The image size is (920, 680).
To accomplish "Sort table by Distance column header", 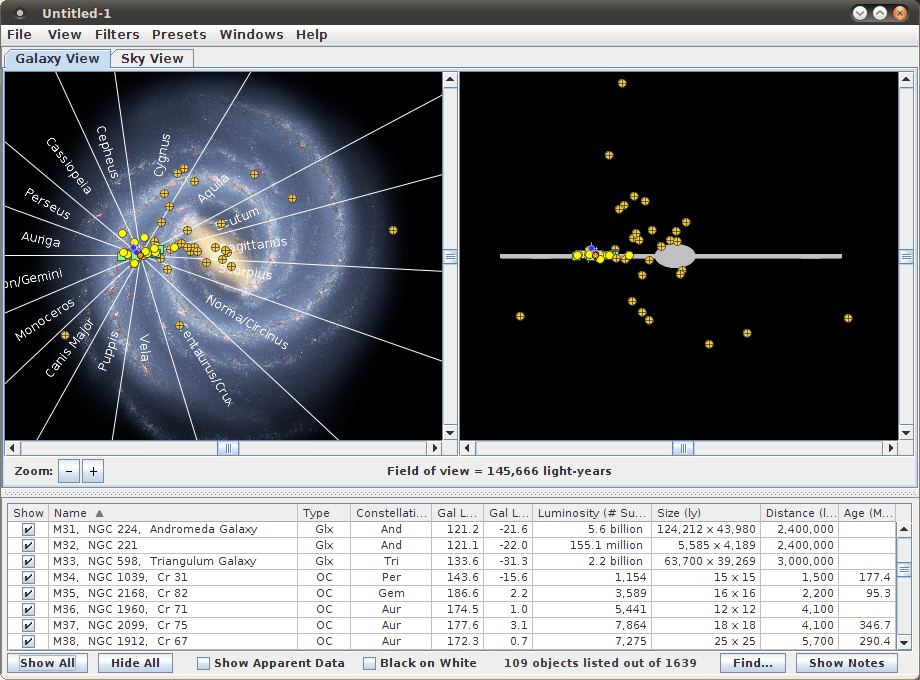I will [x=799, y=513].
